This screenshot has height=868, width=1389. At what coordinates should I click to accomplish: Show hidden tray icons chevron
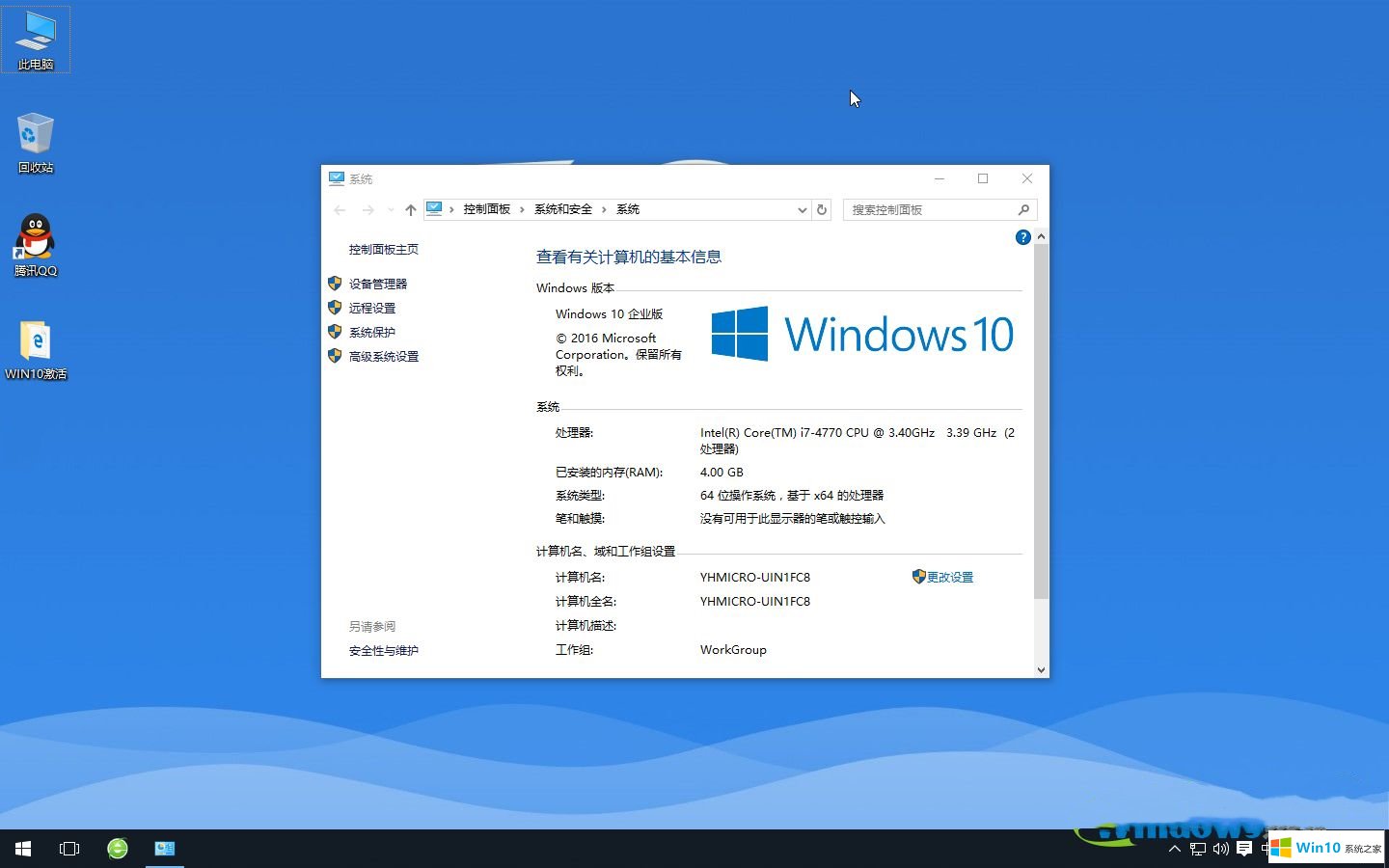1174,849
